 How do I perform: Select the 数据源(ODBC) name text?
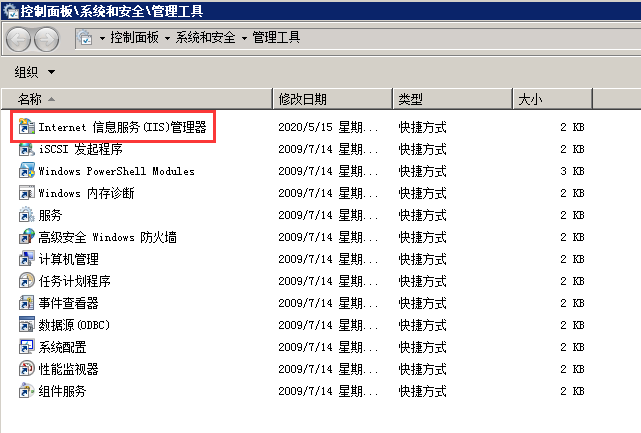click(74, 325)
